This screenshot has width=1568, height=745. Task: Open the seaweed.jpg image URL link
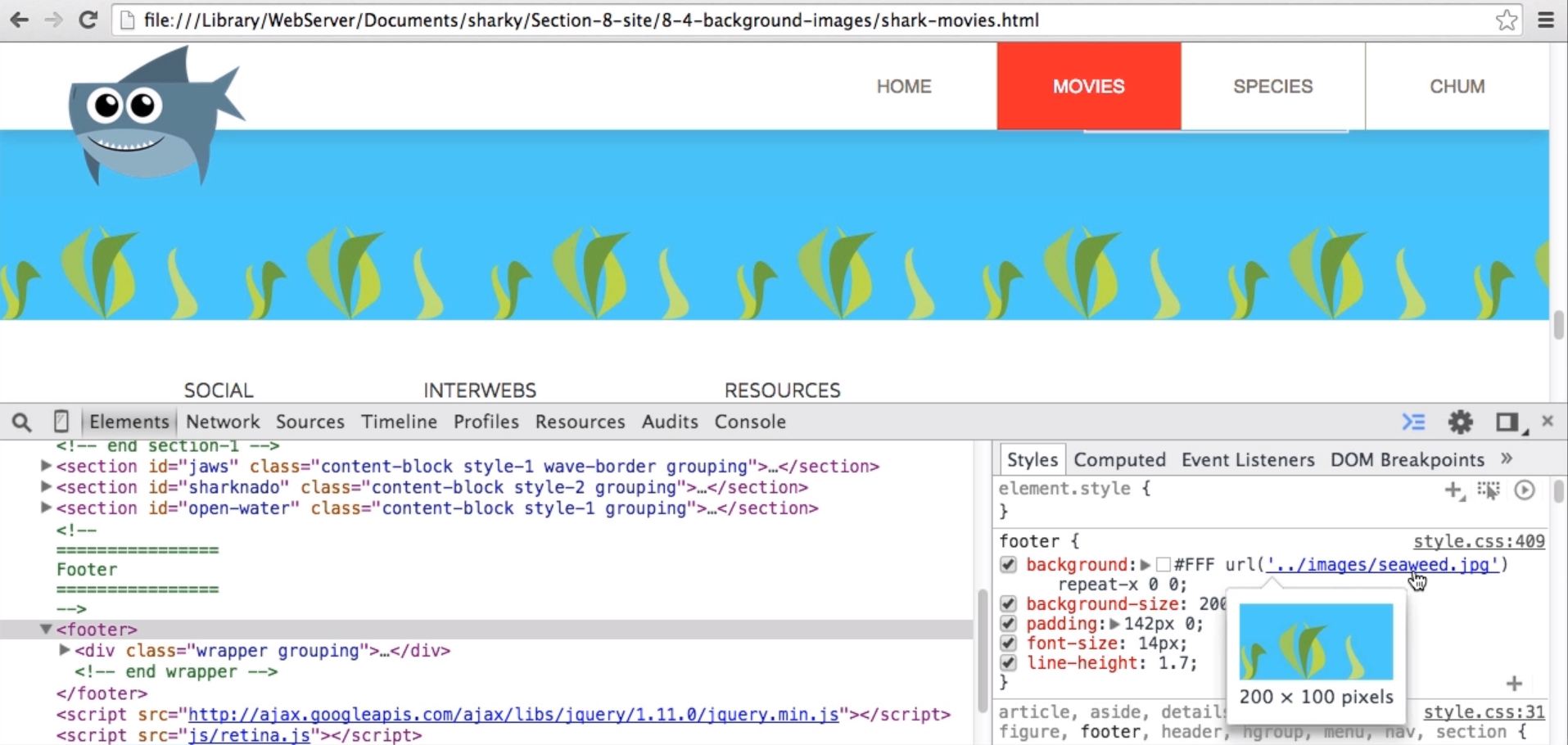click(1383, 565)
